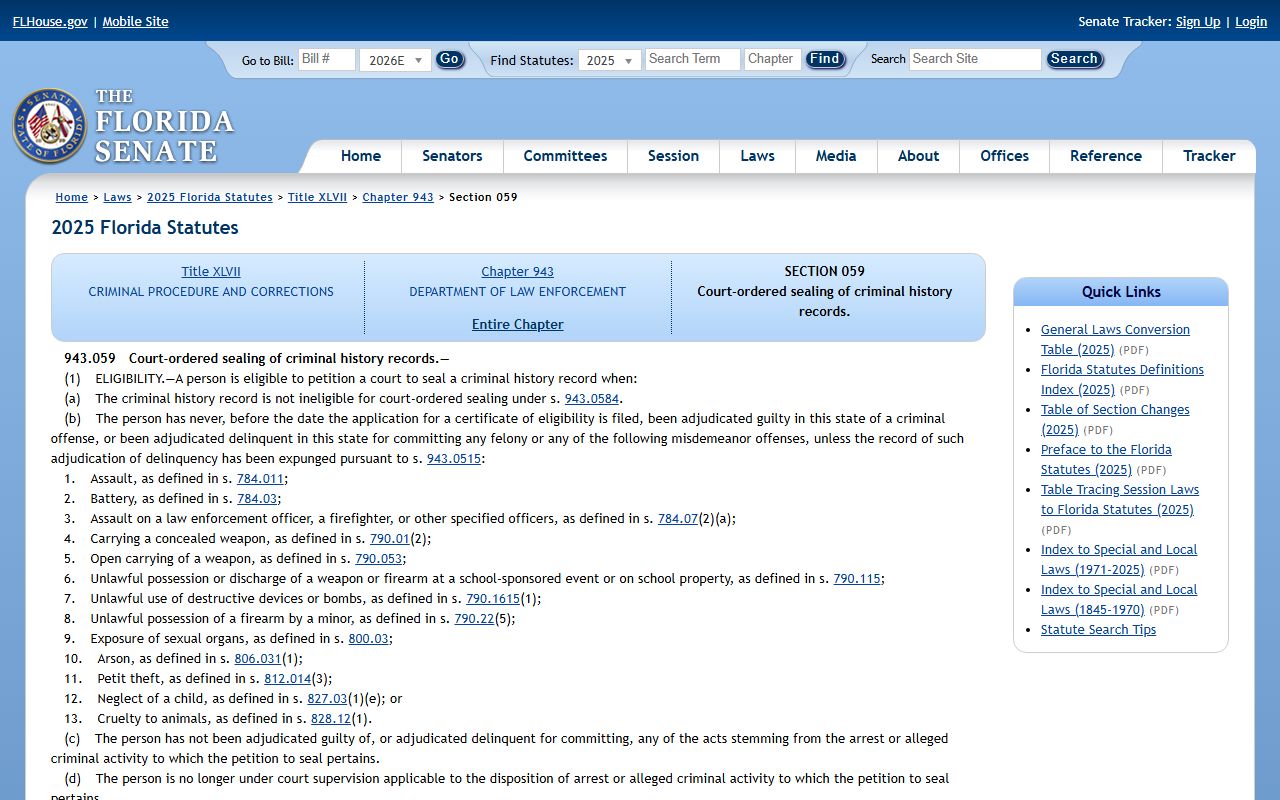Open the Laws navigation tab
This screenshot has width=1280, height=800.
pyautogui.click(x=757, y=156)
